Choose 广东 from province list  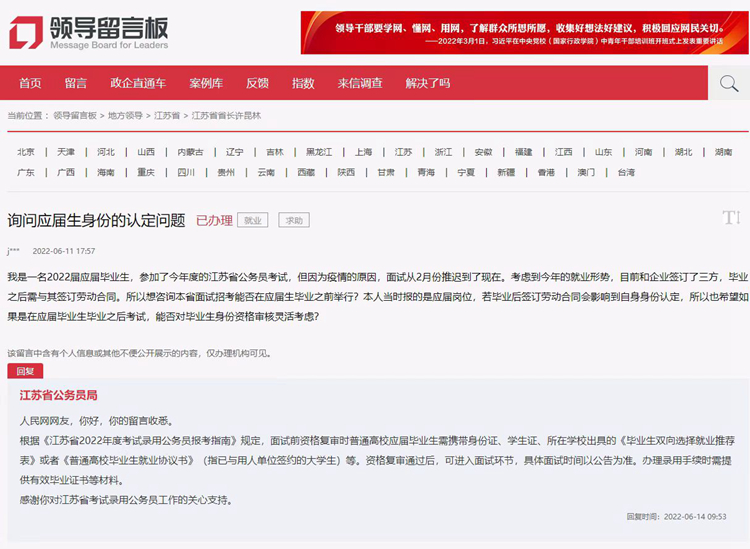click(x=26, y=172)
